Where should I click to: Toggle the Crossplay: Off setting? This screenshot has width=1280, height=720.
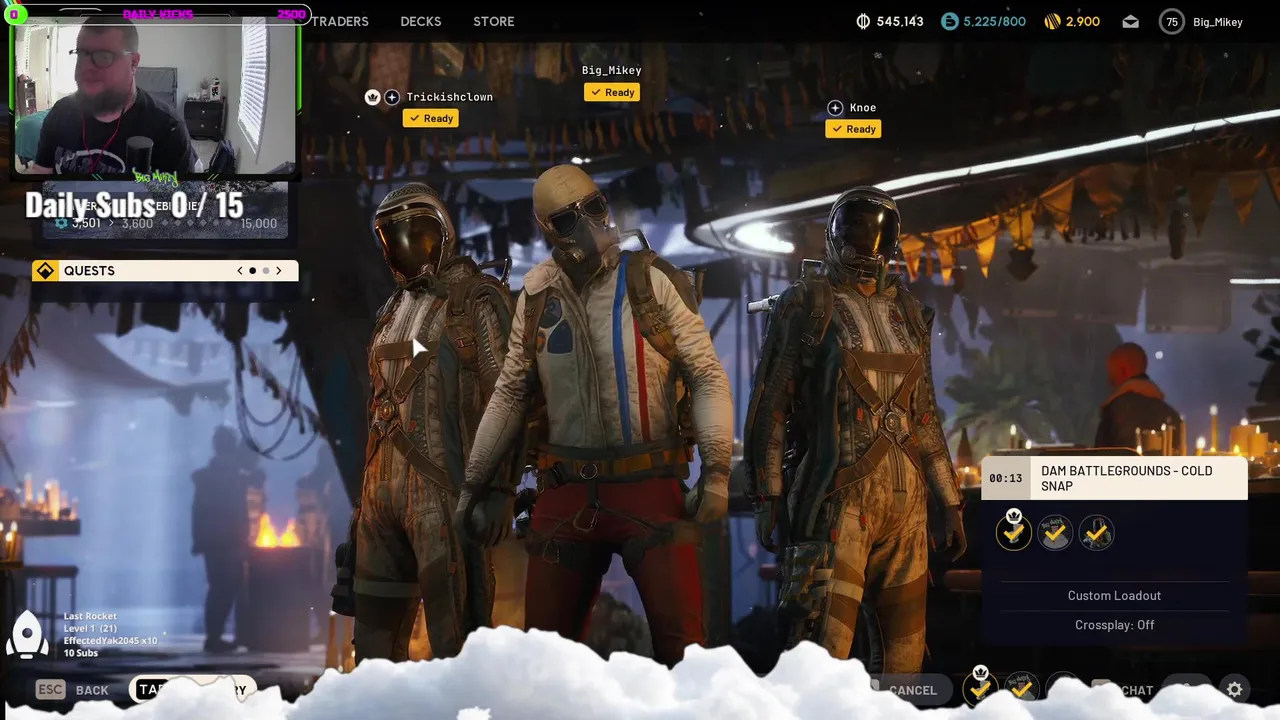tap(1114, 625)
